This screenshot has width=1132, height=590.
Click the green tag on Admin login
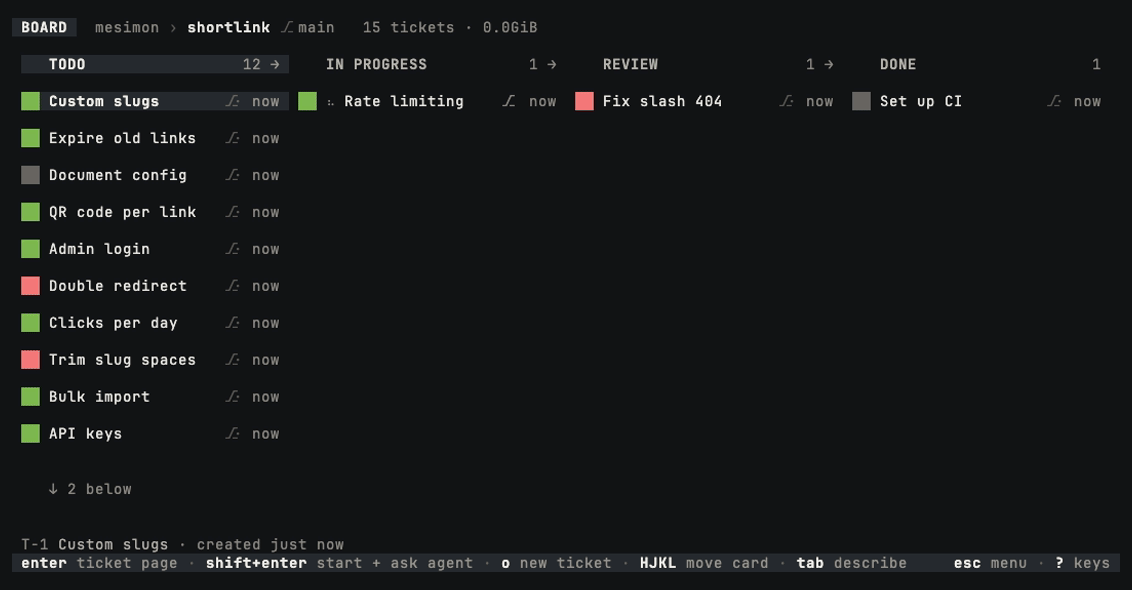coord(30,248)
